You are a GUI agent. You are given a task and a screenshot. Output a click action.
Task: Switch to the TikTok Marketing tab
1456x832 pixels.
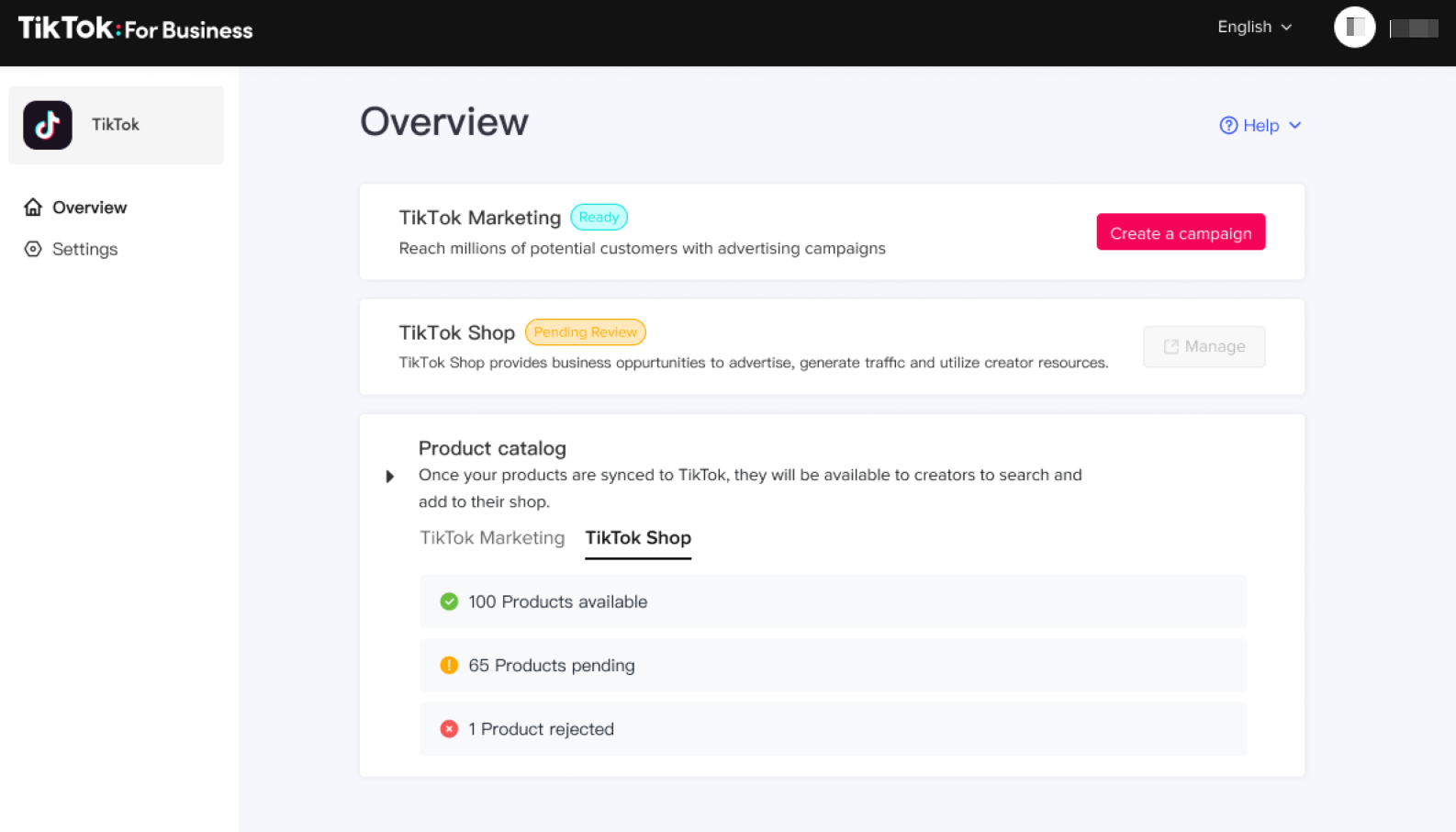(492, 538)
